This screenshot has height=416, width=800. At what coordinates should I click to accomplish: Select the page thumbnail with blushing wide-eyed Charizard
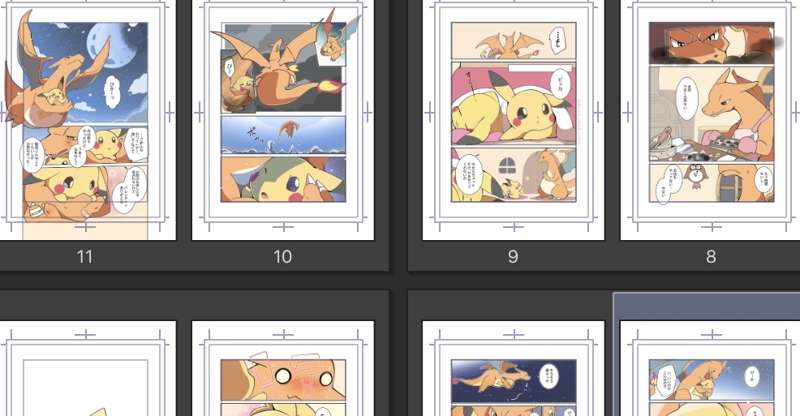click(x=283, y=369)
